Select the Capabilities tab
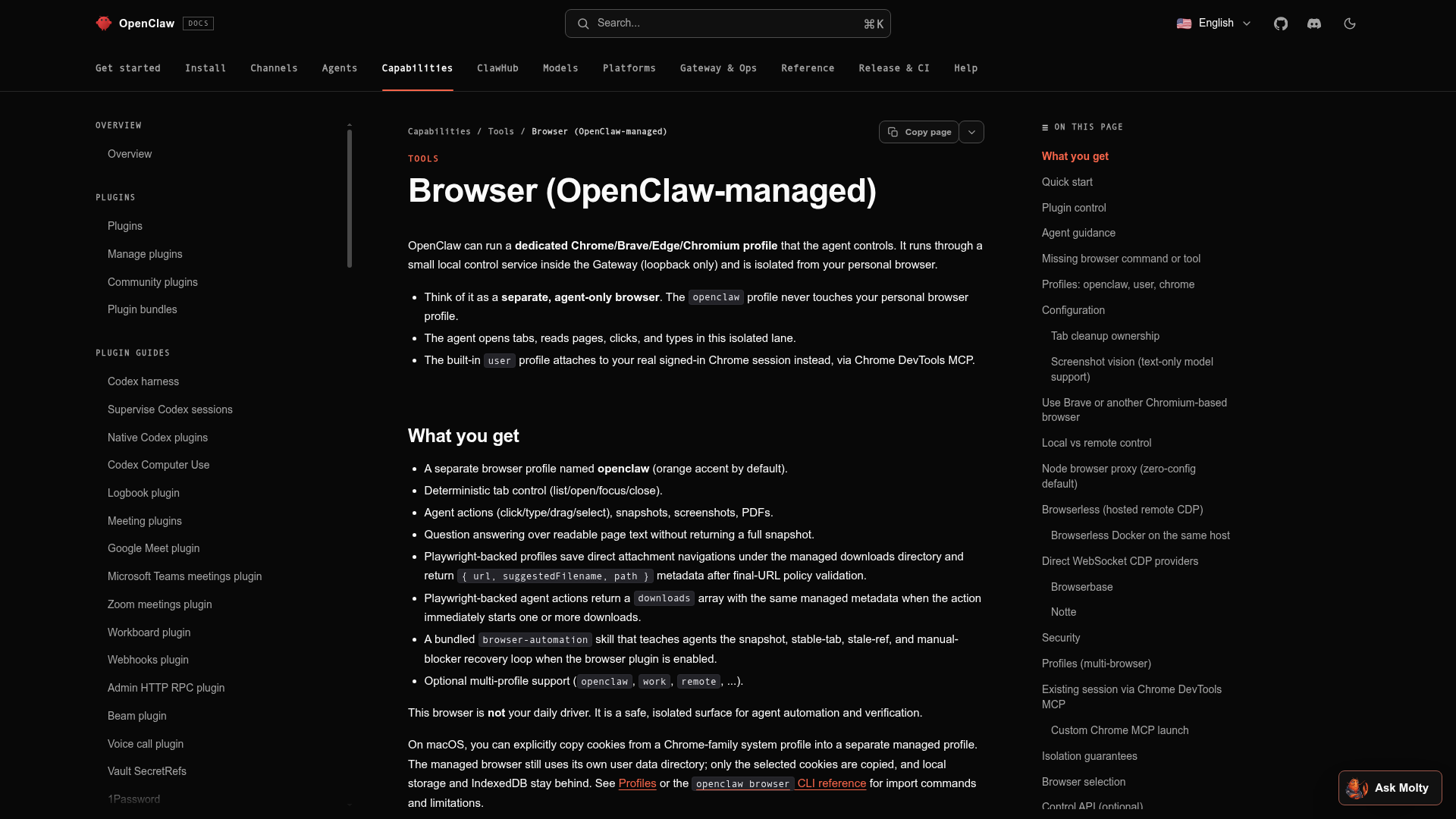The height and width of the screenshot is (819, 1456). (x=417, y=68)
